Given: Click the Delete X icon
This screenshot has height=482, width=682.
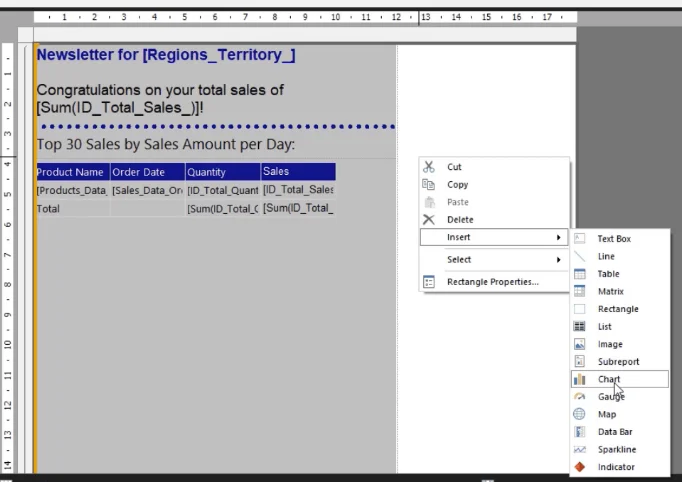Looking at the screenshot, I should click(x=428, y=220).
